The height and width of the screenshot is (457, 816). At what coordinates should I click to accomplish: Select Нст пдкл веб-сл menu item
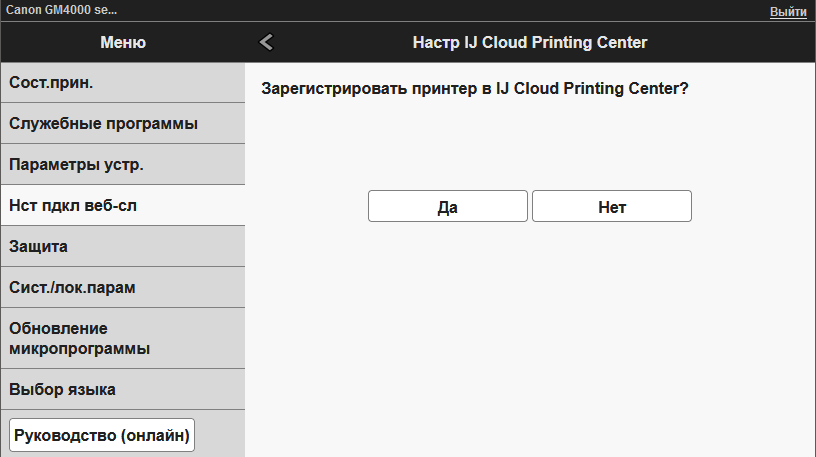[122, 205]
